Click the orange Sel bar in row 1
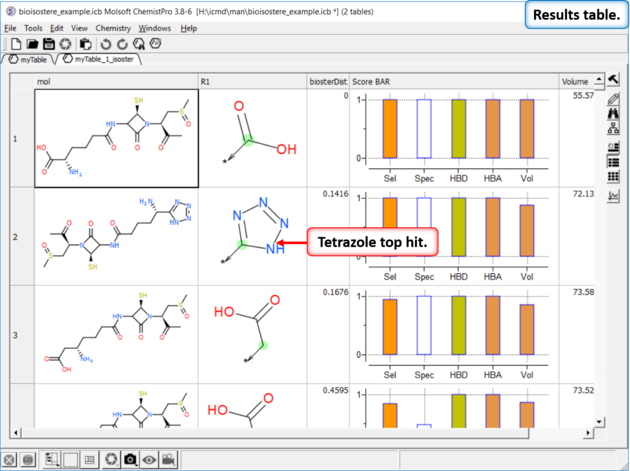630x471 pixels. pos(390,128)
